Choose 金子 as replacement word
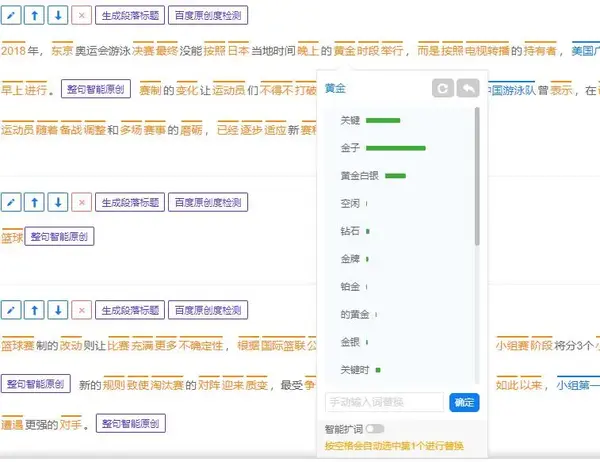600x462 pixels. [x=350, y=148]
